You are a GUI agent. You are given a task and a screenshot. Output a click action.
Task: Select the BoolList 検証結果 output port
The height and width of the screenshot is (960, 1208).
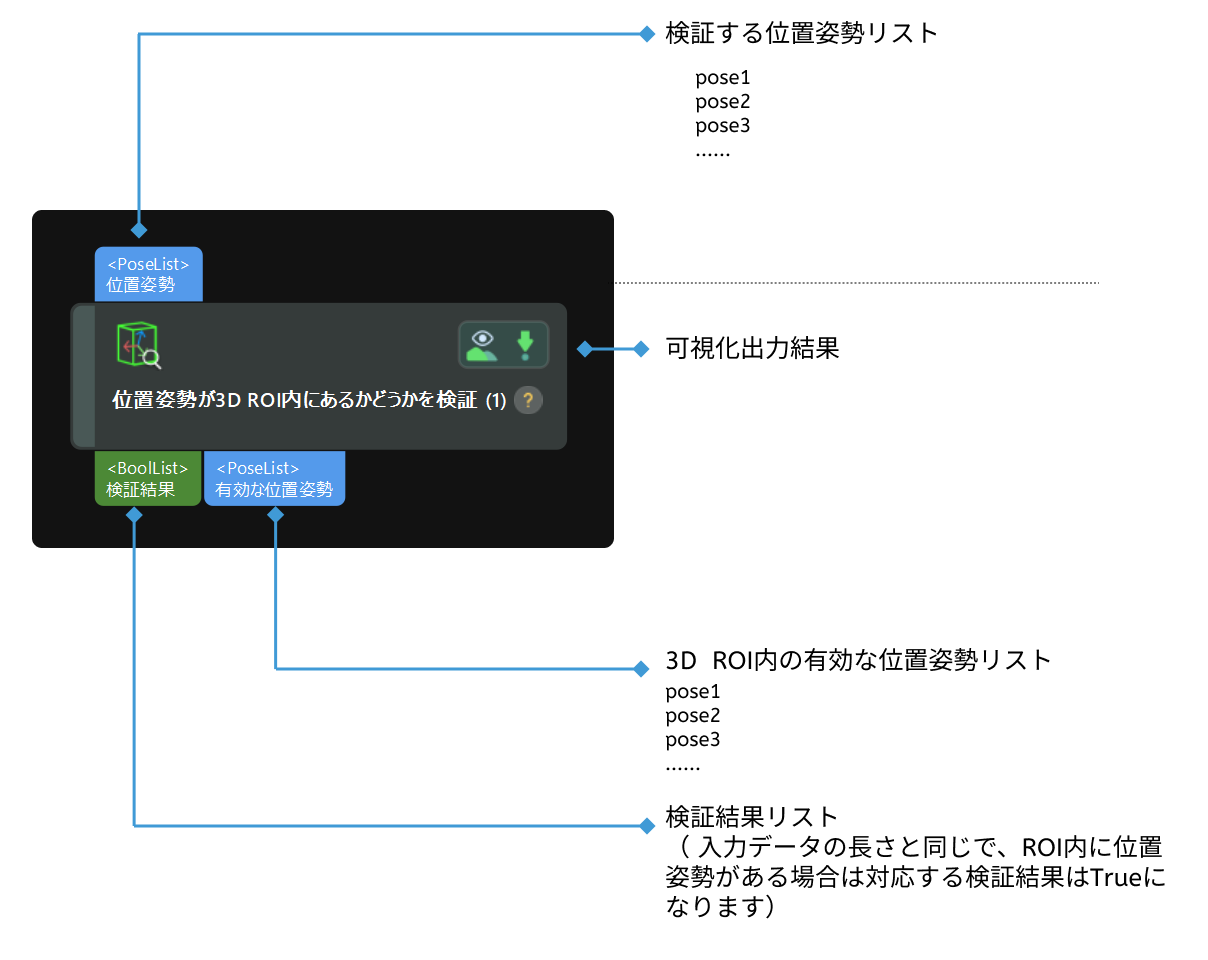point(148,479)
